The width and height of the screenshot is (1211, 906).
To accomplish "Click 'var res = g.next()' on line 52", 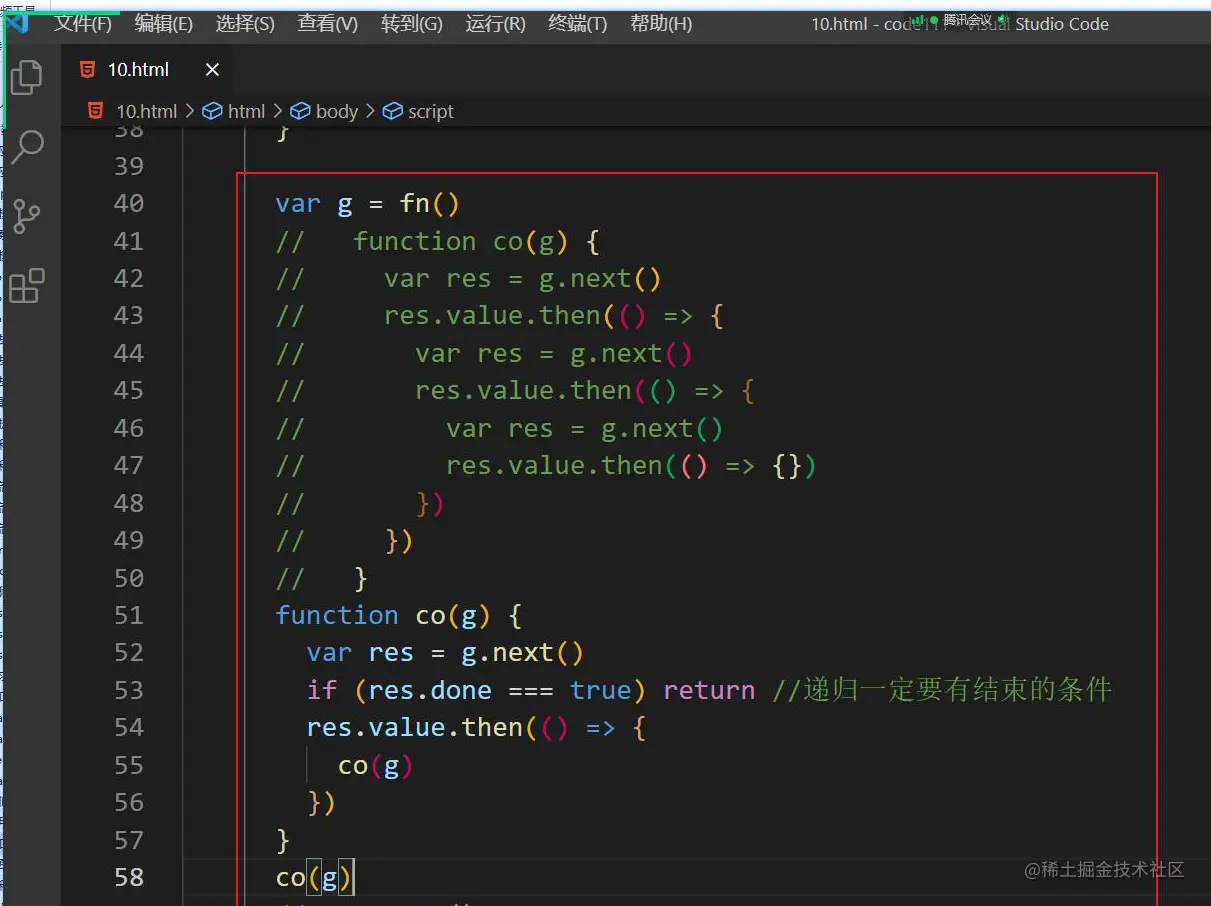I will (x=445, y=653).
